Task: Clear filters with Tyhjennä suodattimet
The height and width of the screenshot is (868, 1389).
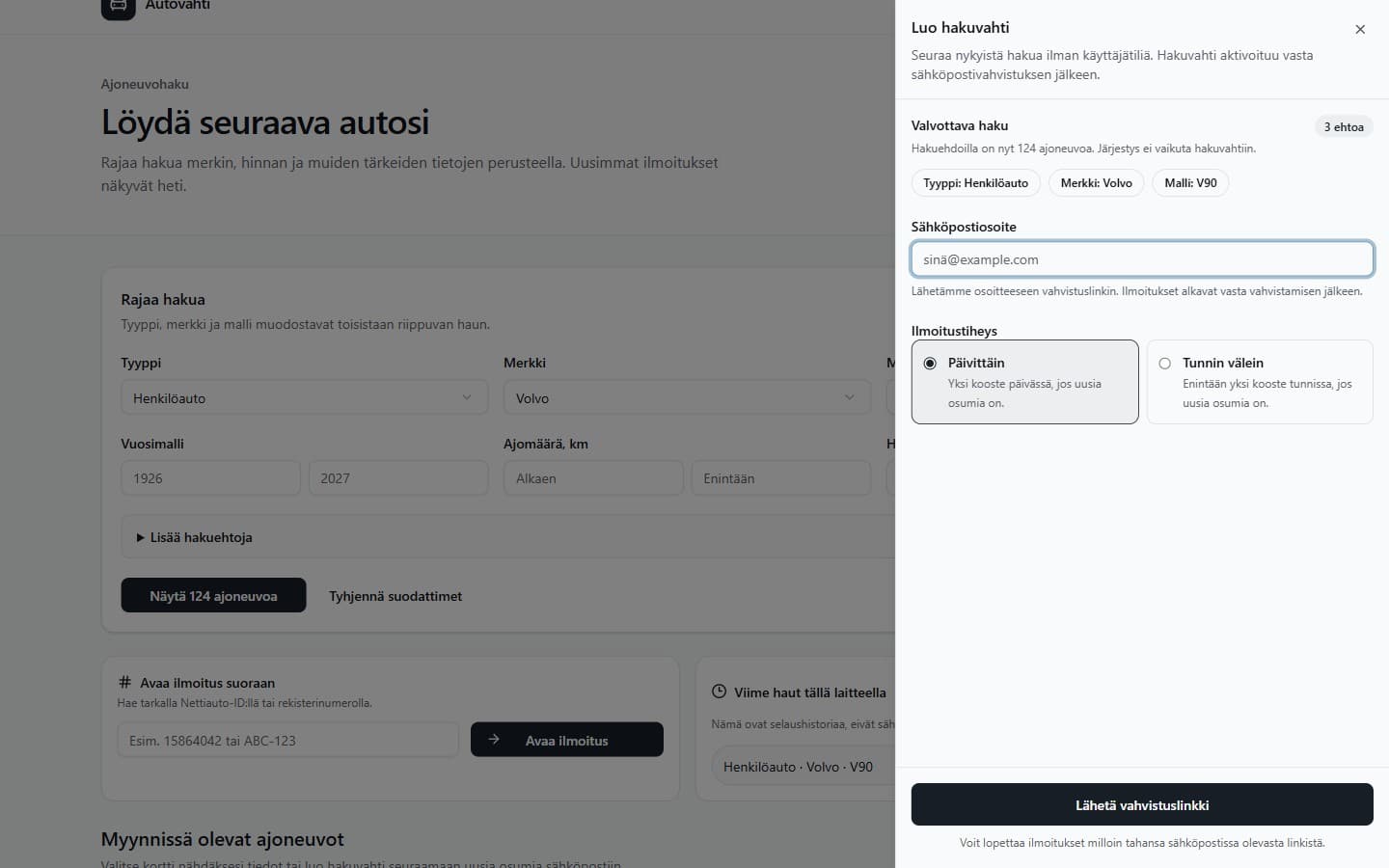Action: pyautogui.click(x=395, y=596)
